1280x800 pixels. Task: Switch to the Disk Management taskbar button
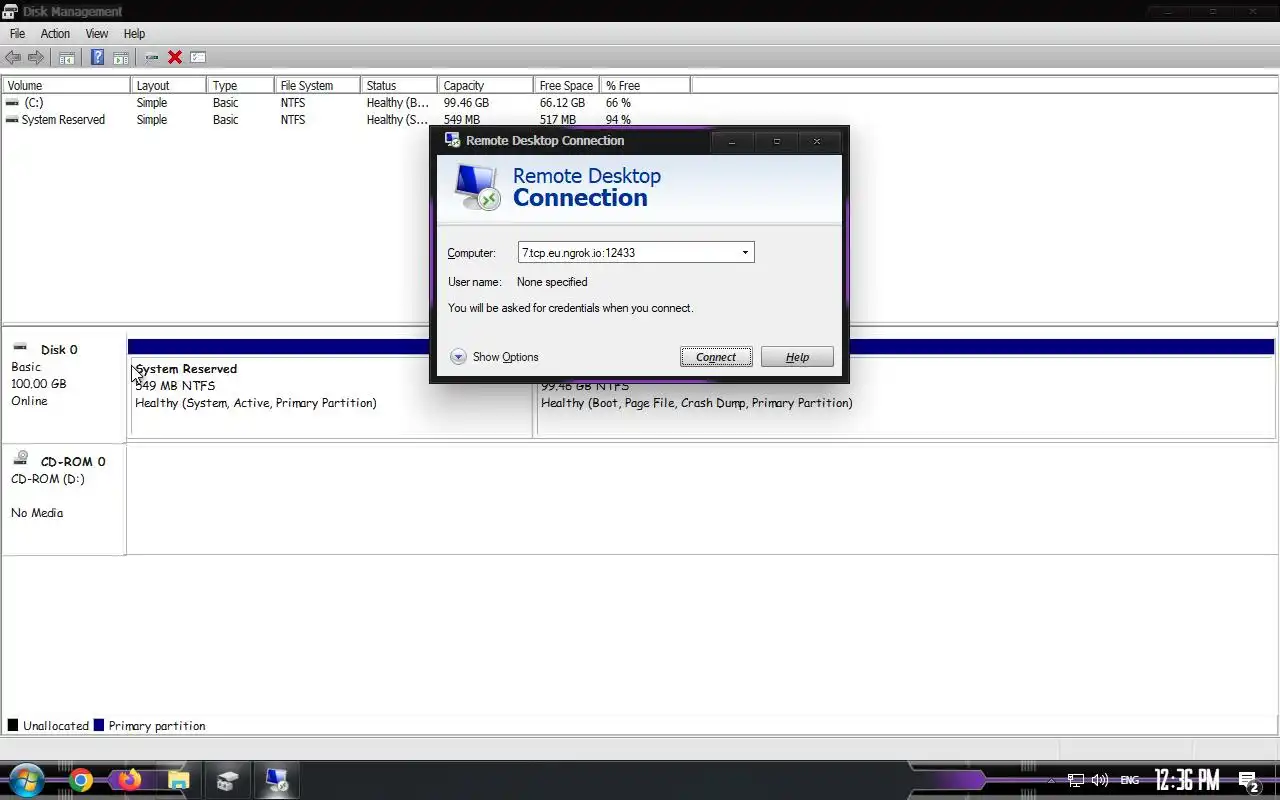coord(227,780)
